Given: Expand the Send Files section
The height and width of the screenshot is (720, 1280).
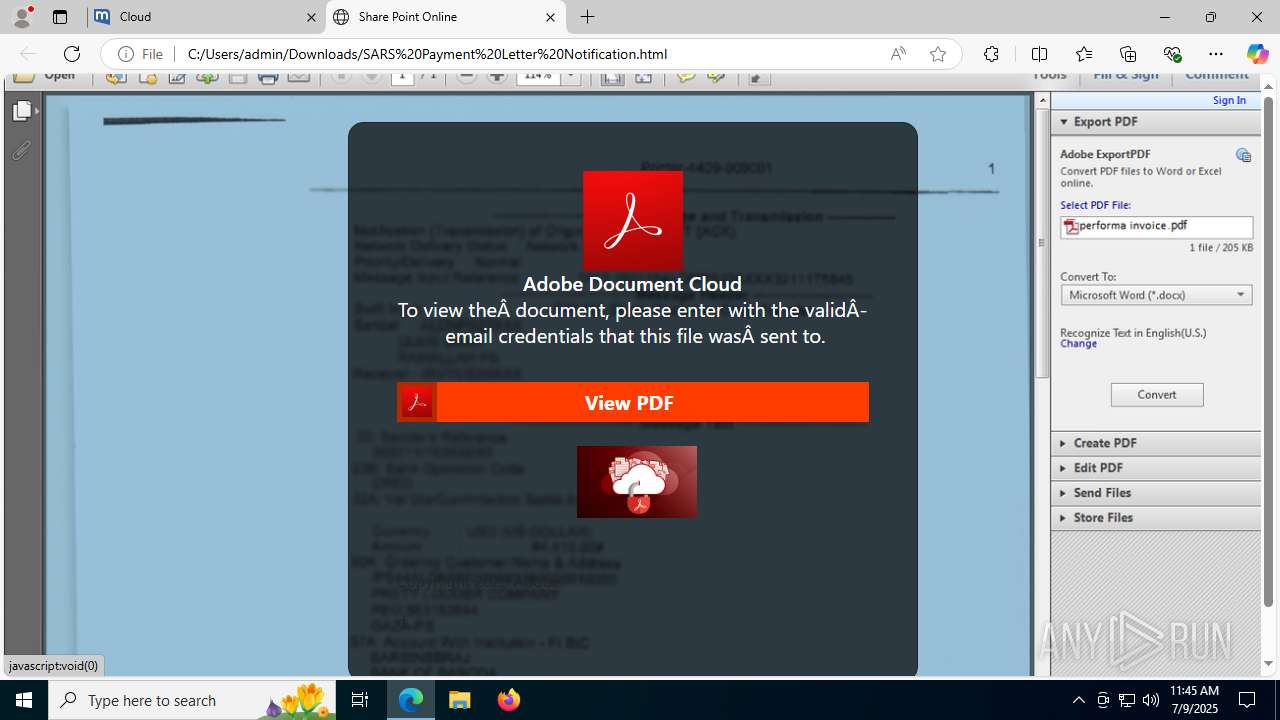Looking at the screenshot, I should [1155, 493].
